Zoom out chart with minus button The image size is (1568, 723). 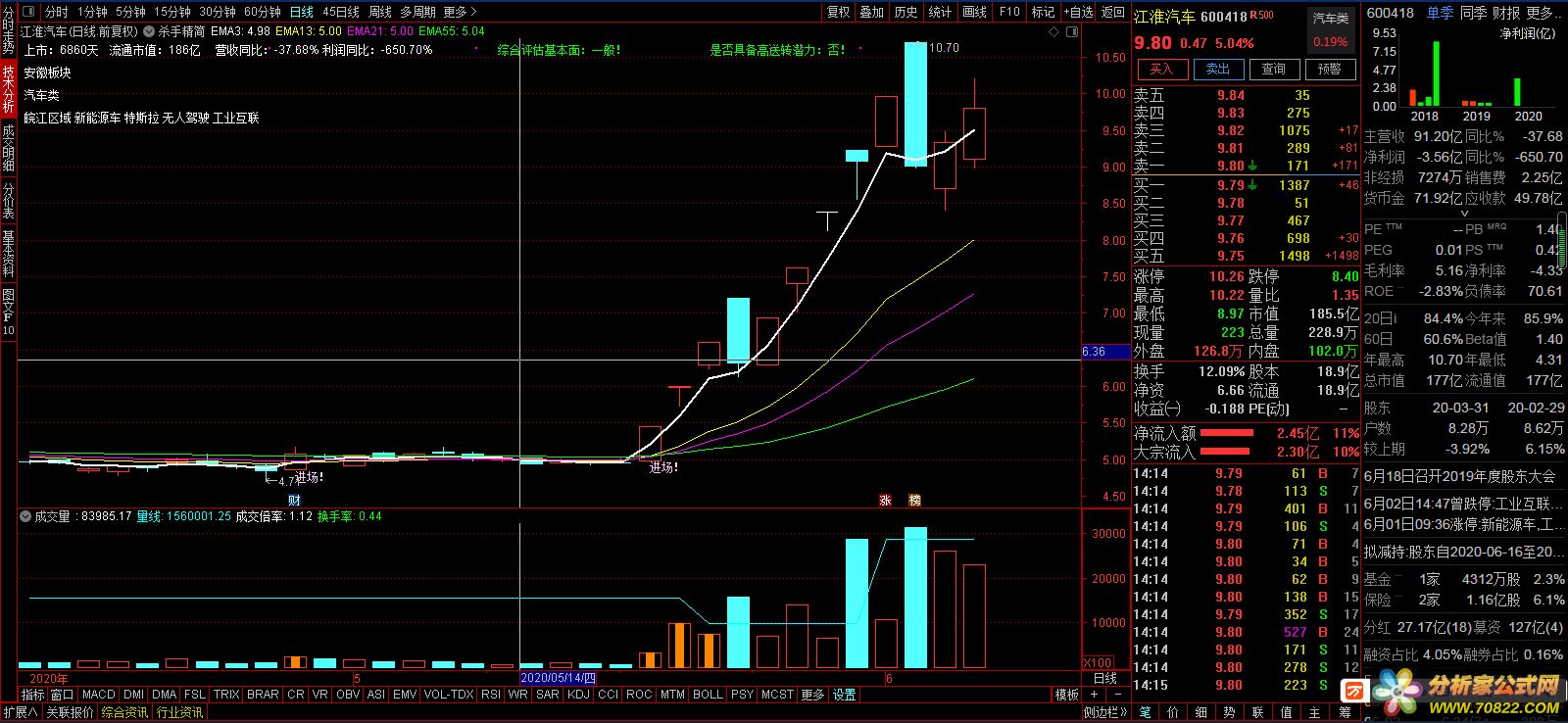1118,695
